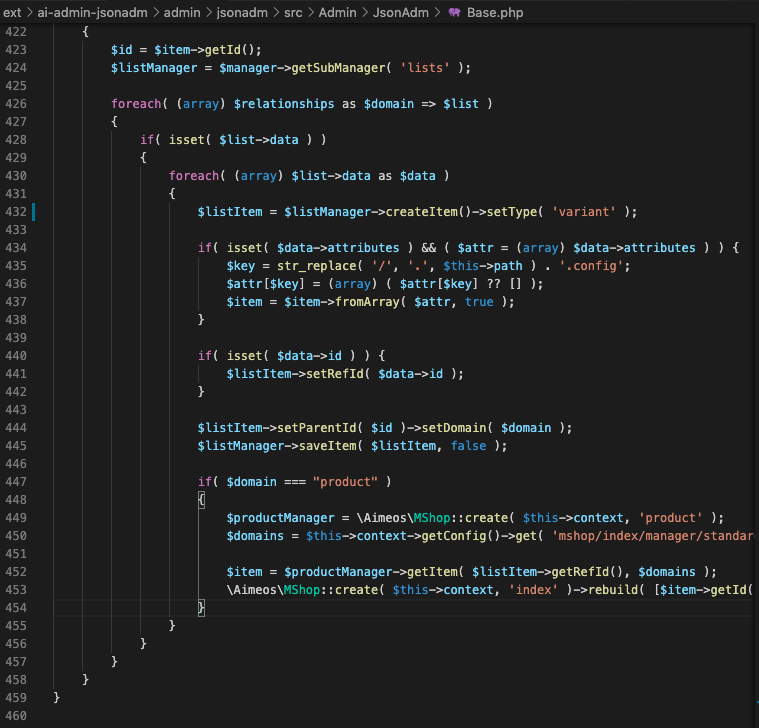Place cursor on '$id = $item->getId();'
This screenshot has height=728, width=759.
tap(186, 50)
